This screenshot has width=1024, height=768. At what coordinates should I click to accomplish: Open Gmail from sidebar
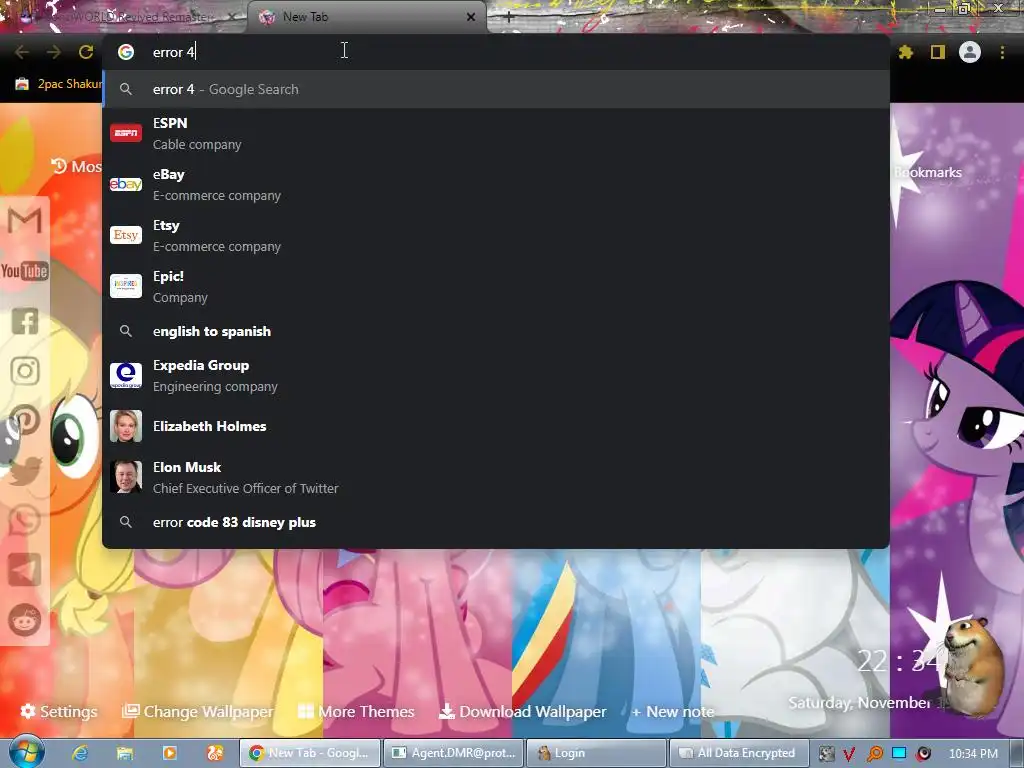click(x=25, y=220)
